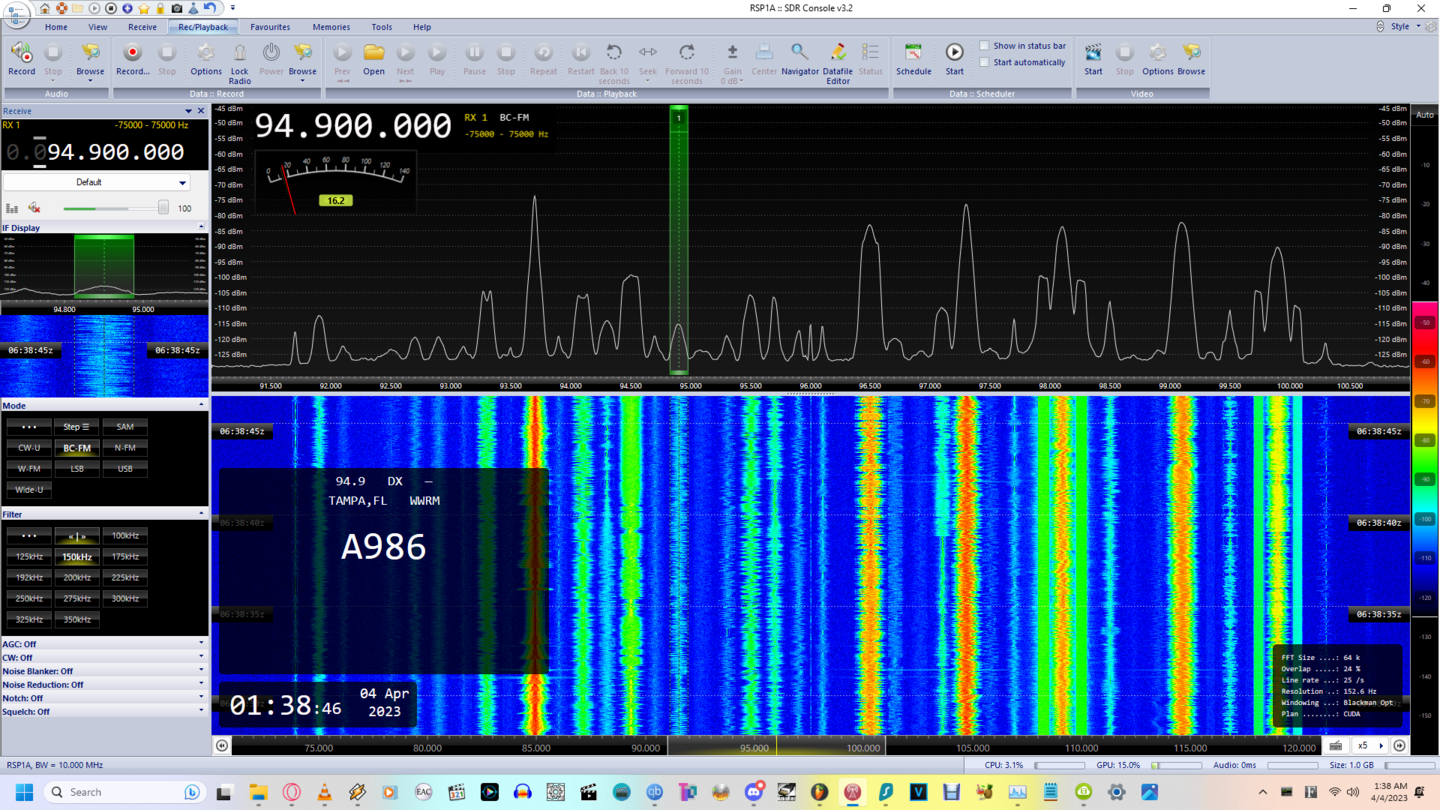Click the undo arrow in quick access toolbar
Image resolution: width=1440 pixels, height=810 pixels.
(210, 8)
